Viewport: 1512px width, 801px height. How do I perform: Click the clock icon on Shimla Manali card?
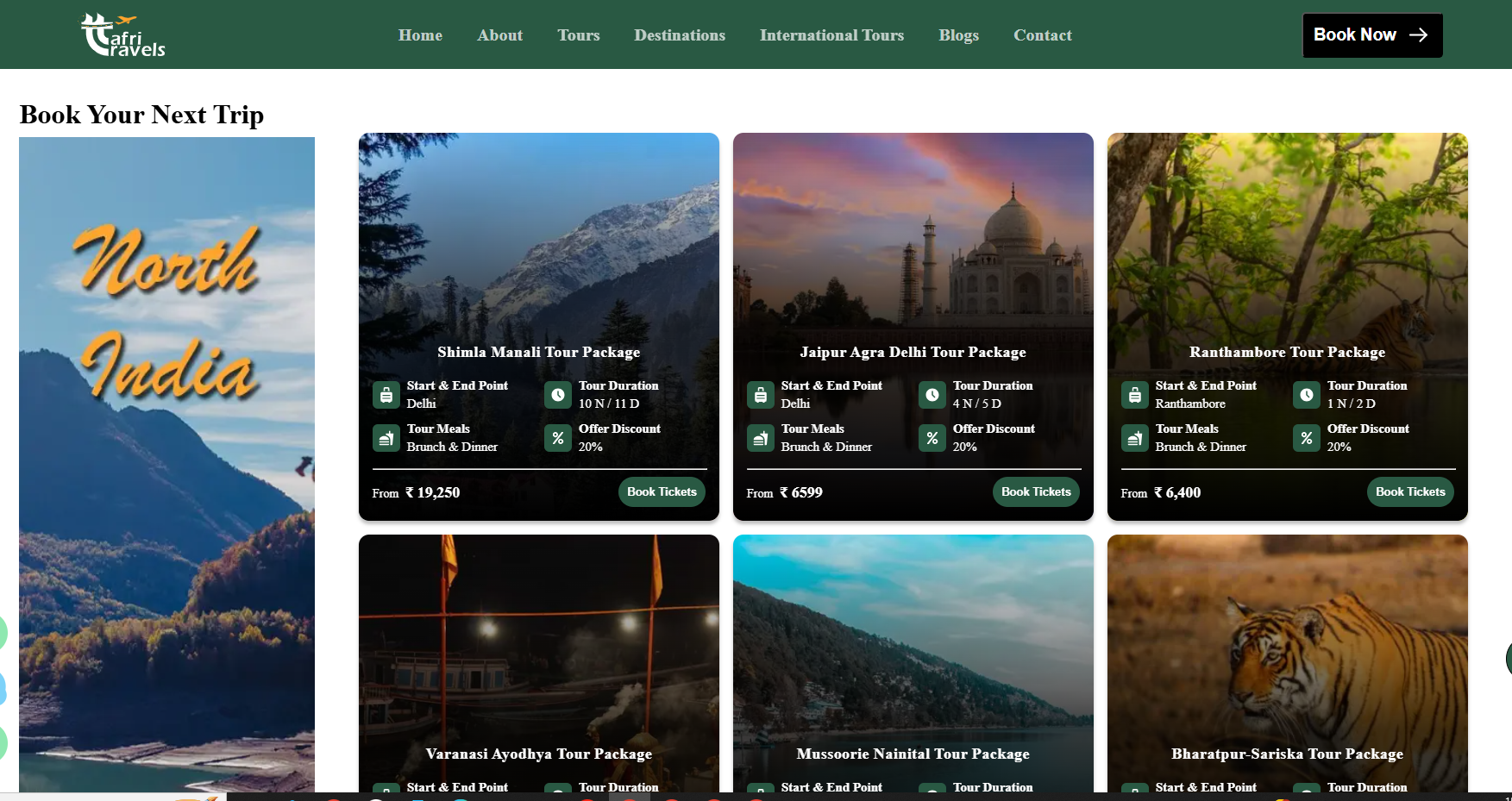(558, 395)
